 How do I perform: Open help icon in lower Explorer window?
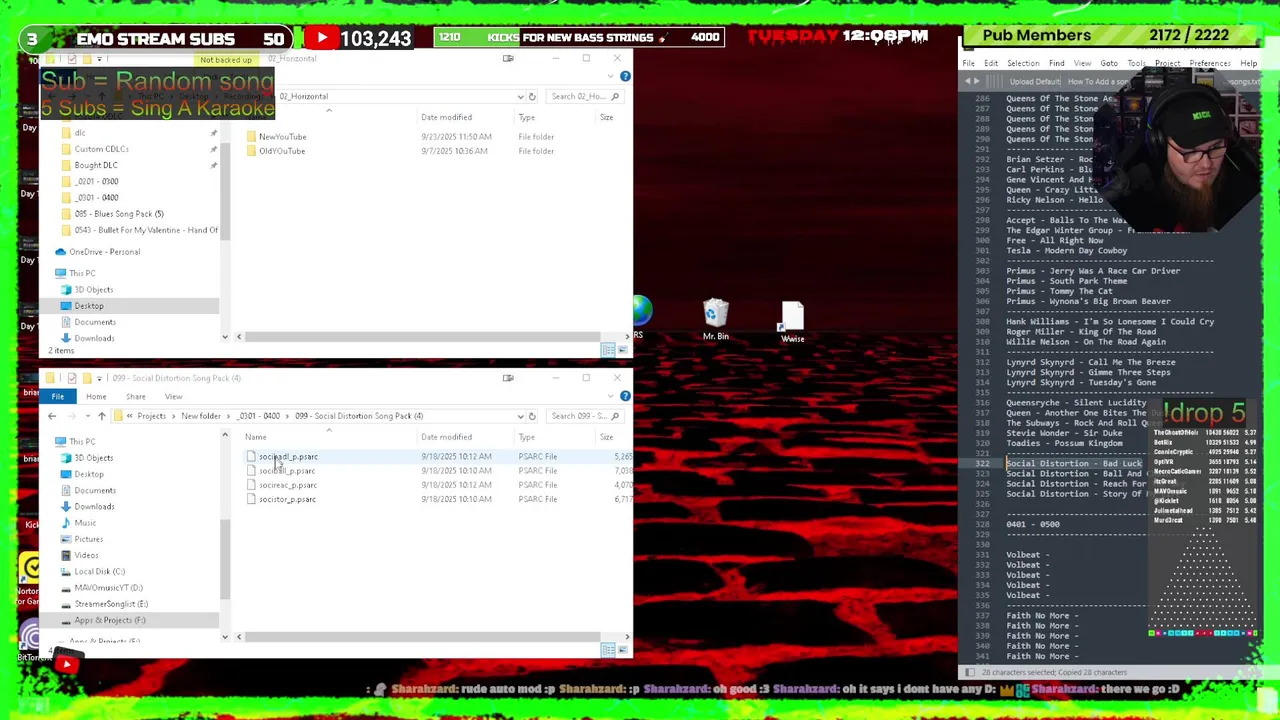[625, 396]
